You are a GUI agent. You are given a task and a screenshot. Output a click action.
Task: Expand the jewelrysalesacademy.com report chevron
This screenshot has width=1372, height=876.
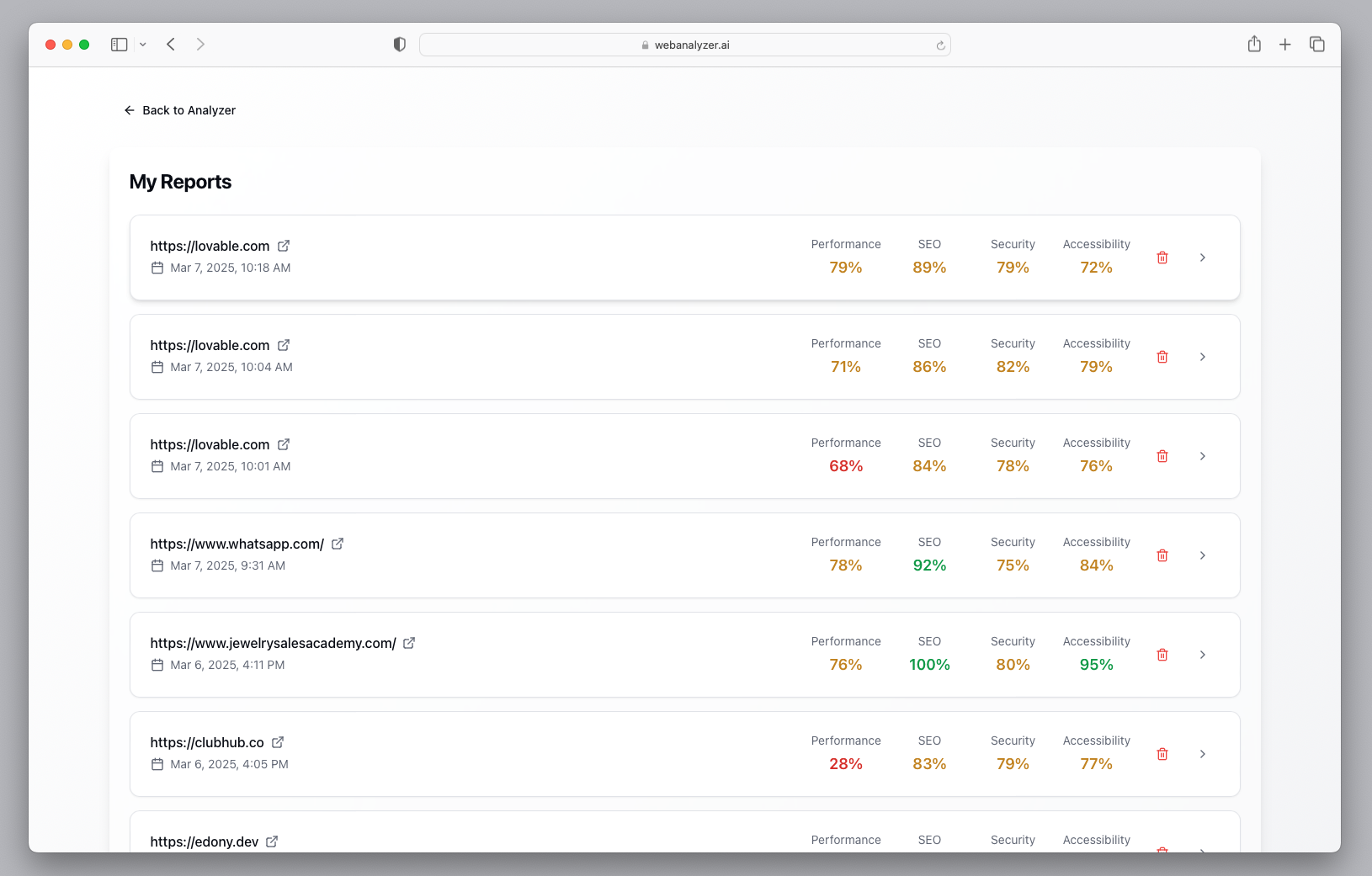click(1202, 655)
